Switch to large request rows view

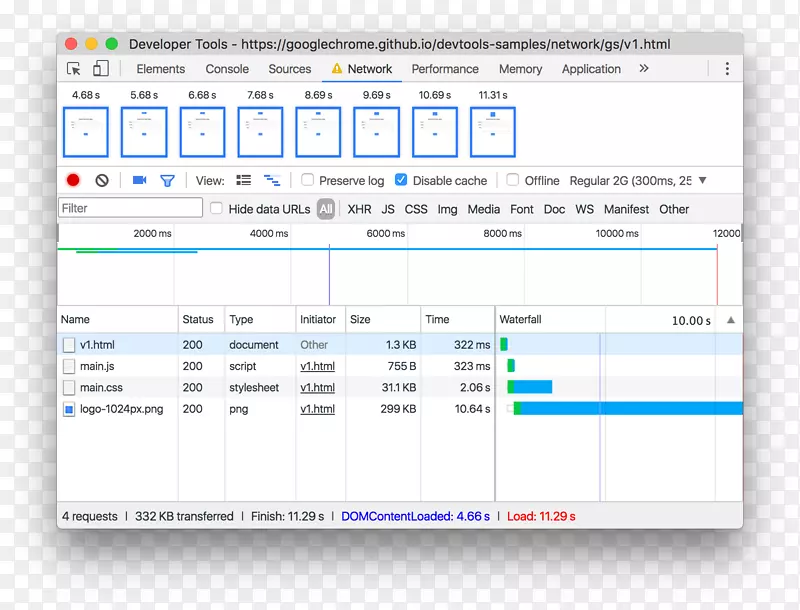(243, 180)
